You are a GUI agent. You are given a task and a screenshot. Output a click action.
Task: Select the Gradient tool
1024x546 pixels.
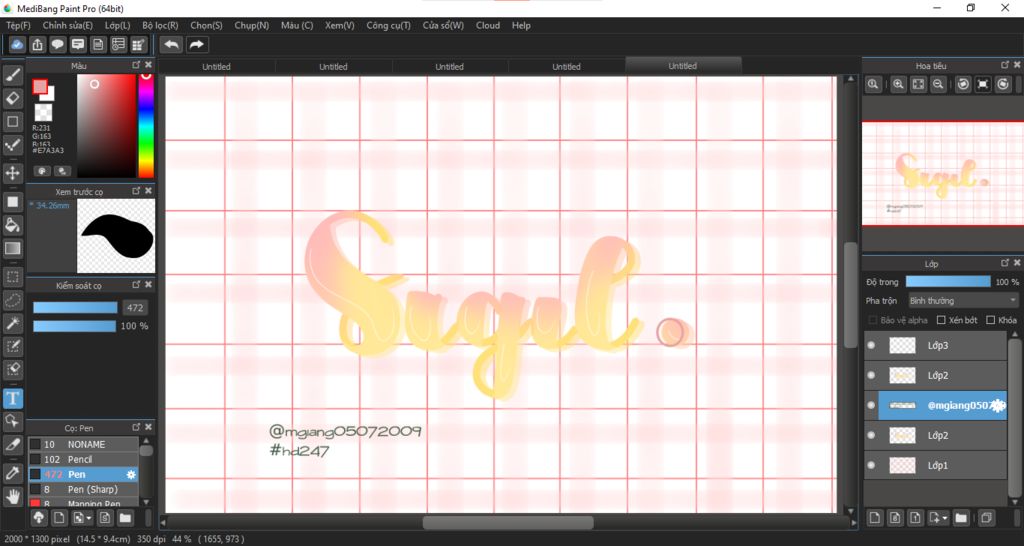point(12,248)
